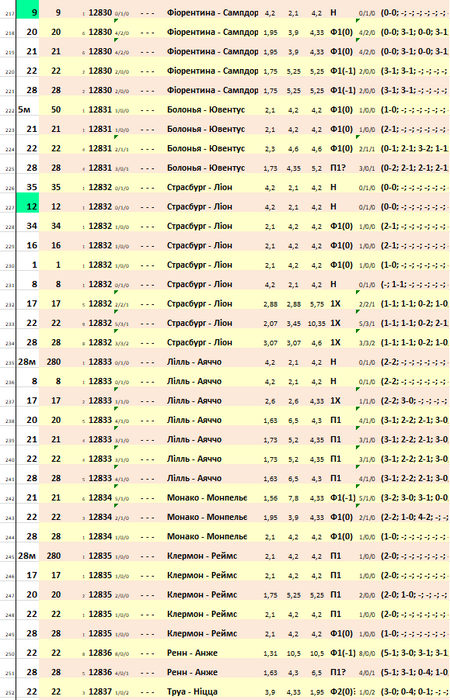Click the odds cell 2,3 in Болонья row

pyautogui.click(x=270, y=148)
